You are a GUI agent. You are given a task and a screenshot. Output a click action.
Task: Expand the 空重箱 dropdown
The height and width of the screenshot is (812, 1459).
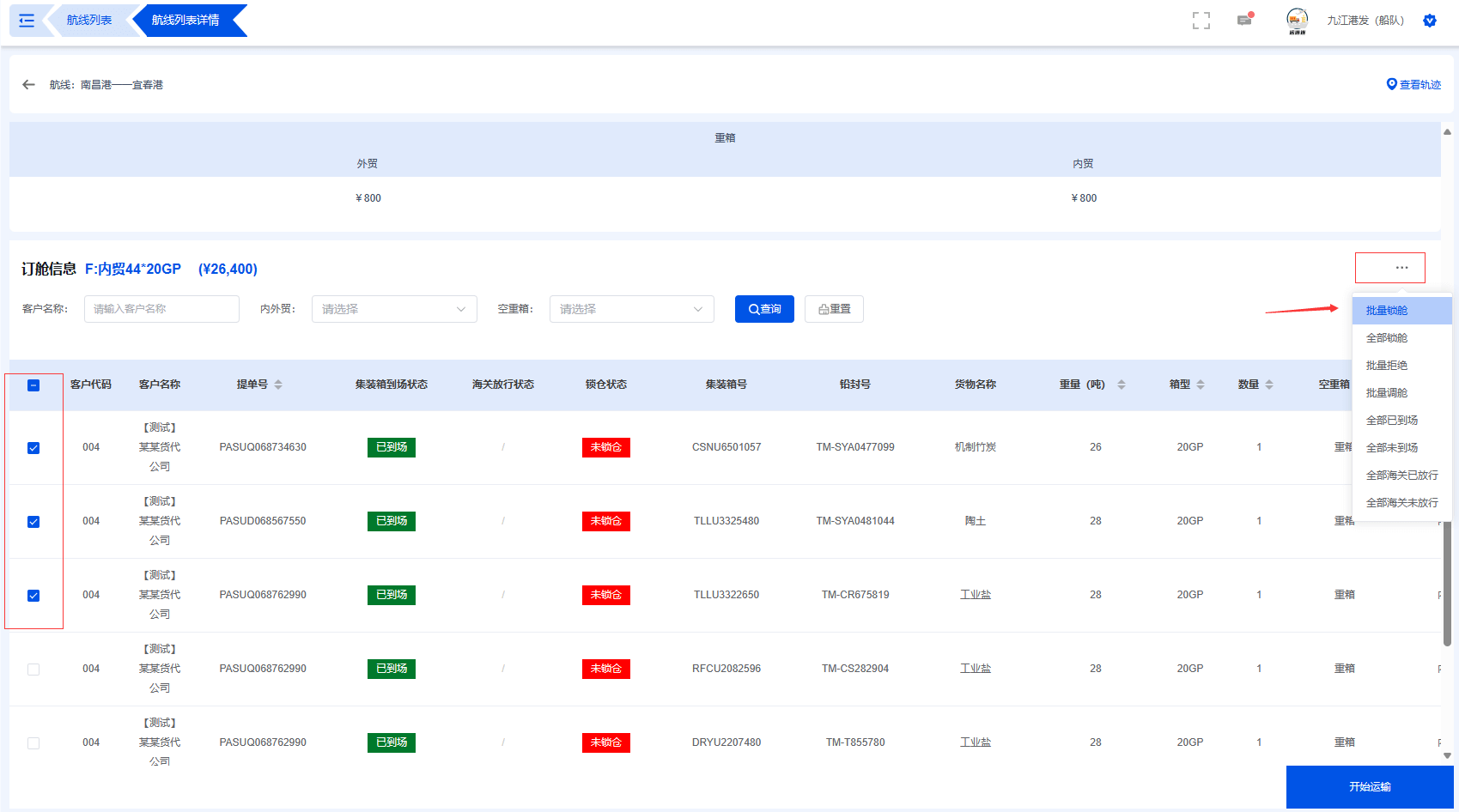[631, 309]
